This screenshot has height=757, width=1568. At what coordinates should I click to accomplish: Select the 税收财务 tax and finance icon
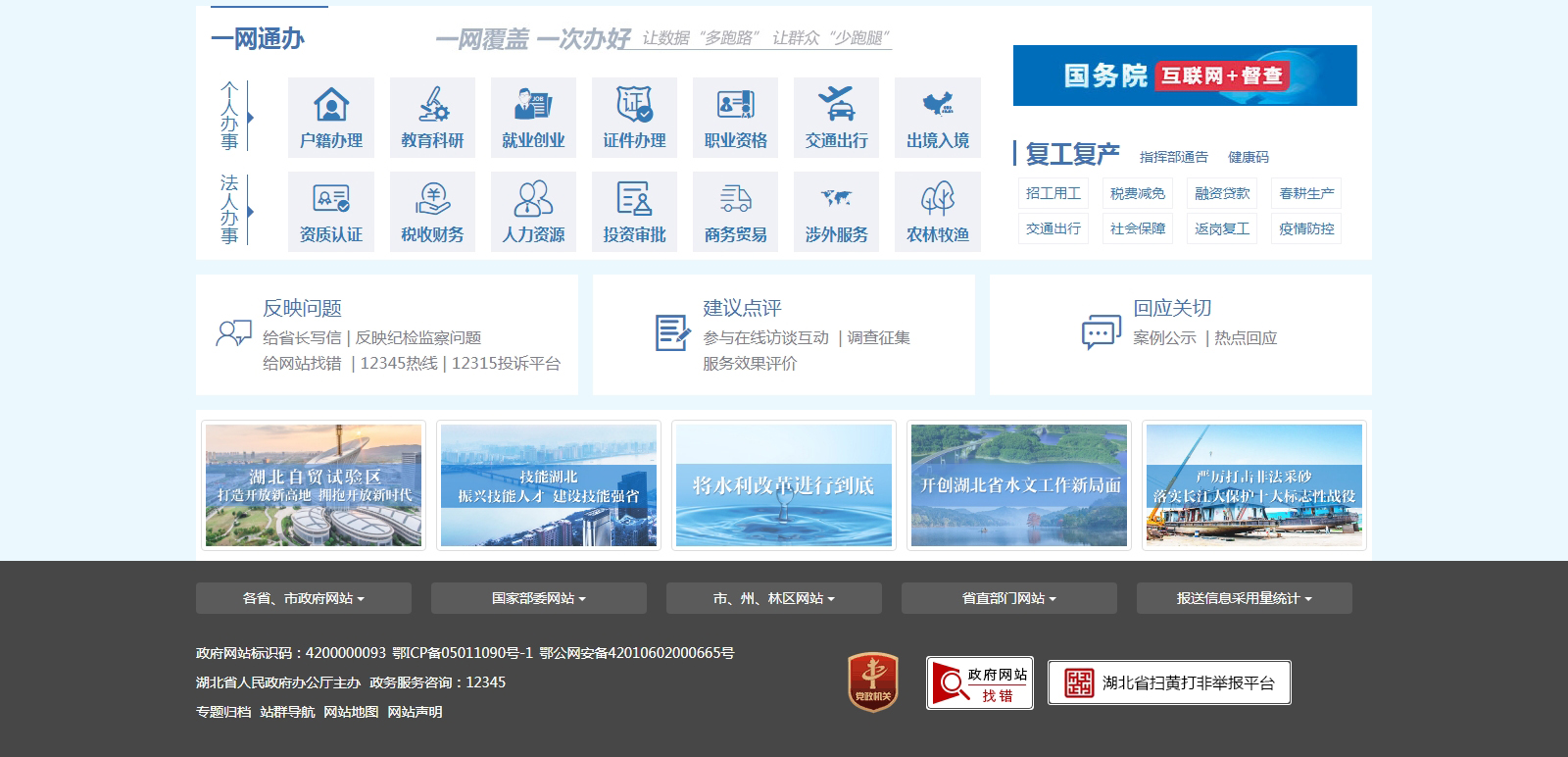pos(432,199)
